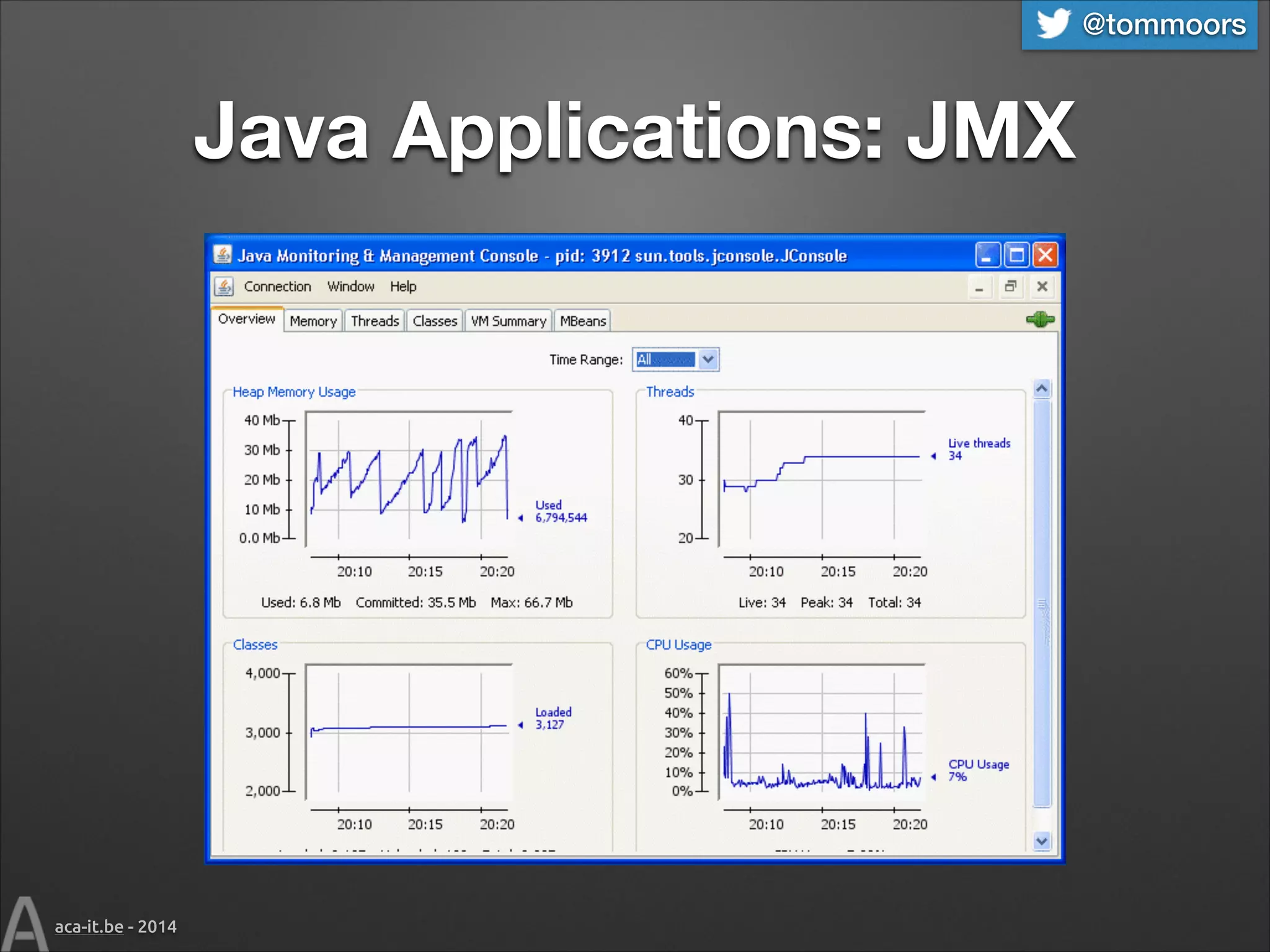1270x952 pixels.
Task: Go to the MBeans tab
Action: (583, 321)
